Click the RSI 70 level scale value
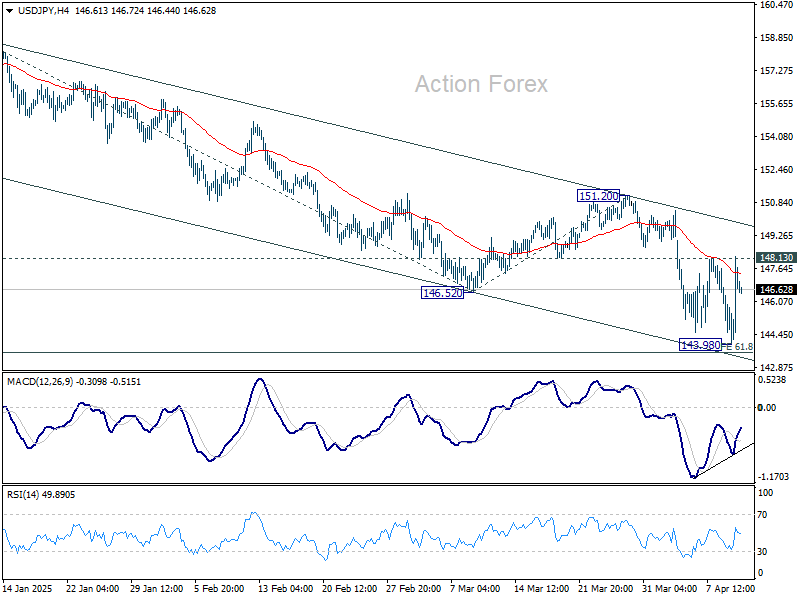800x600 pixels. (x=762, y=515)
